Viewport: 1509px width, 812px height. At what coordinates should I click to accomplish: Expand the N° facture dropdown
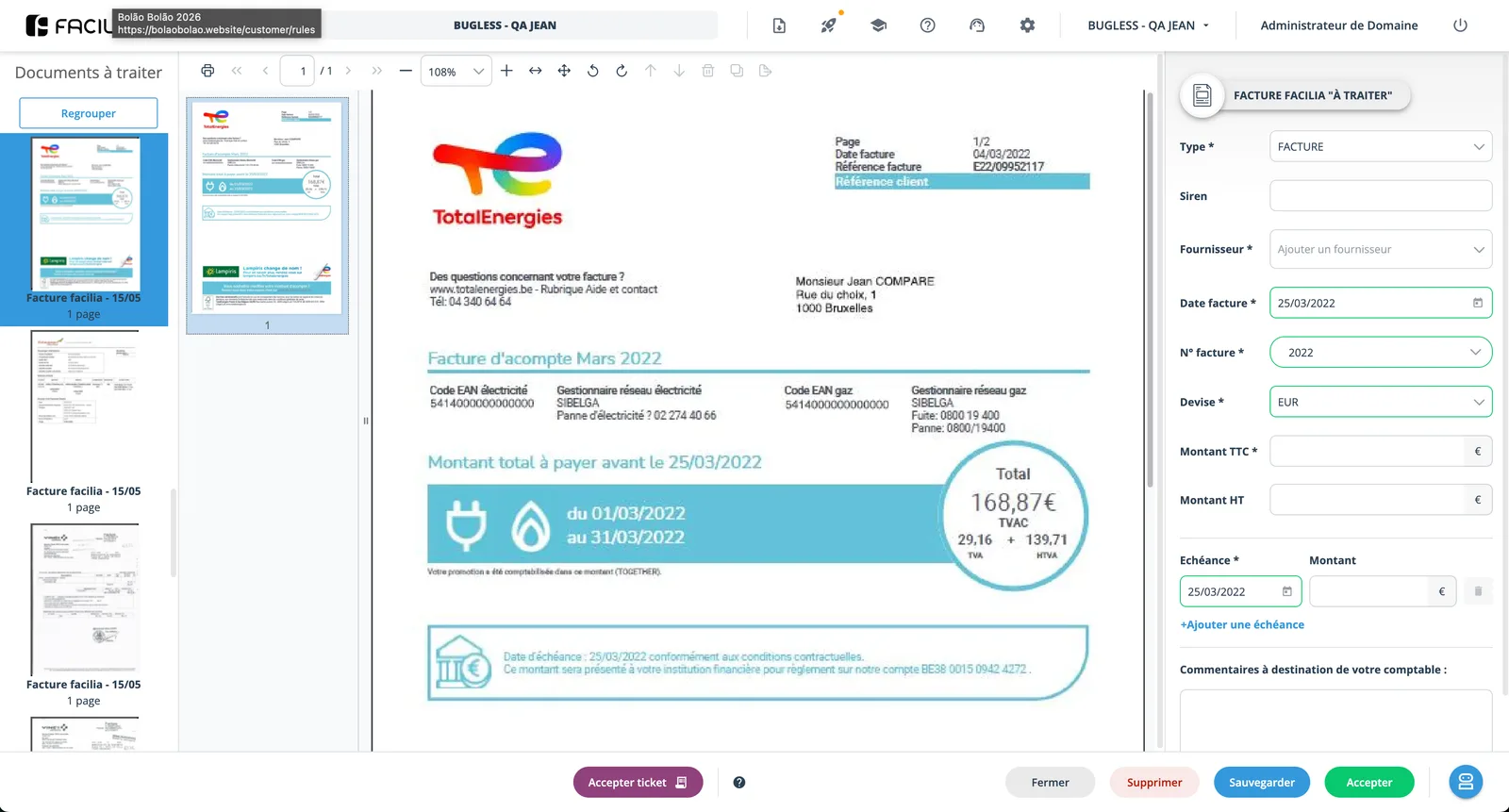[1475, 352]
